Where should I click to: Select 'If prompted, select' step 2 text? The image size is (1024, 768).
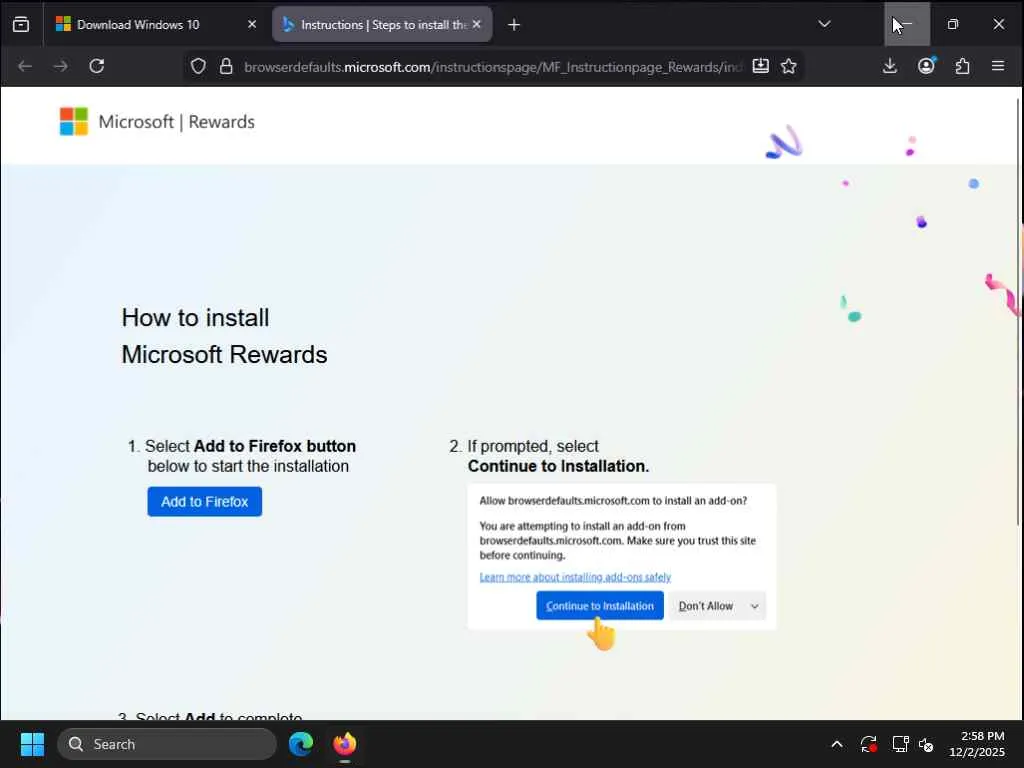(533, 447)
